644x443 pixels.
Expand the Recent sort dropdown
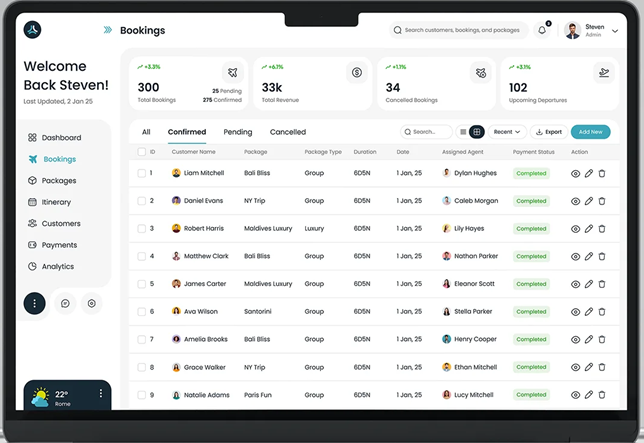coord(507,132)
